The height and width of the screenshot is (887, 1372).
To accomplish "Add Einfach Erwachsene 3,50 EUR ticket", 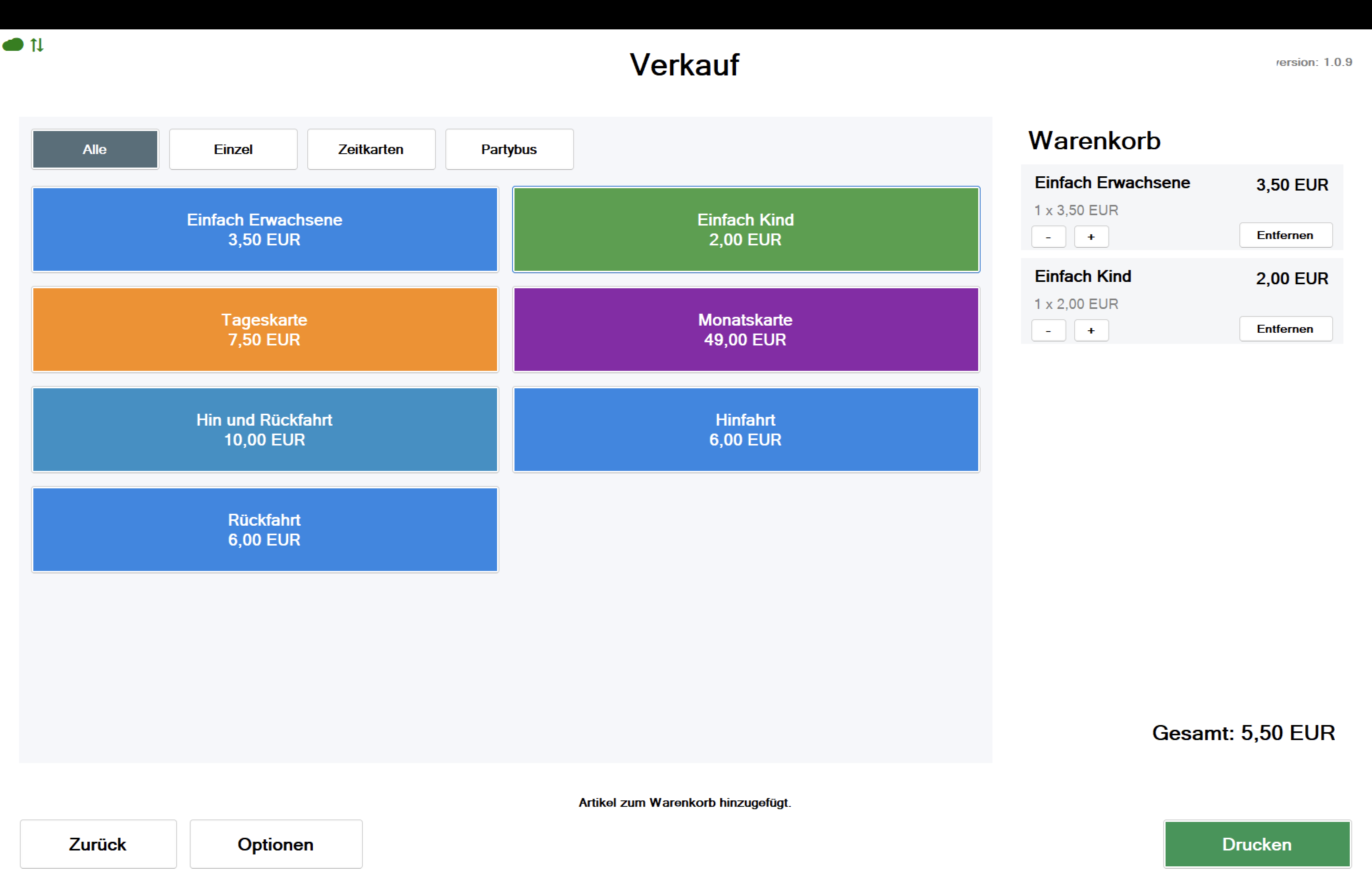I will pyautogui.click(x=265, y=229).
